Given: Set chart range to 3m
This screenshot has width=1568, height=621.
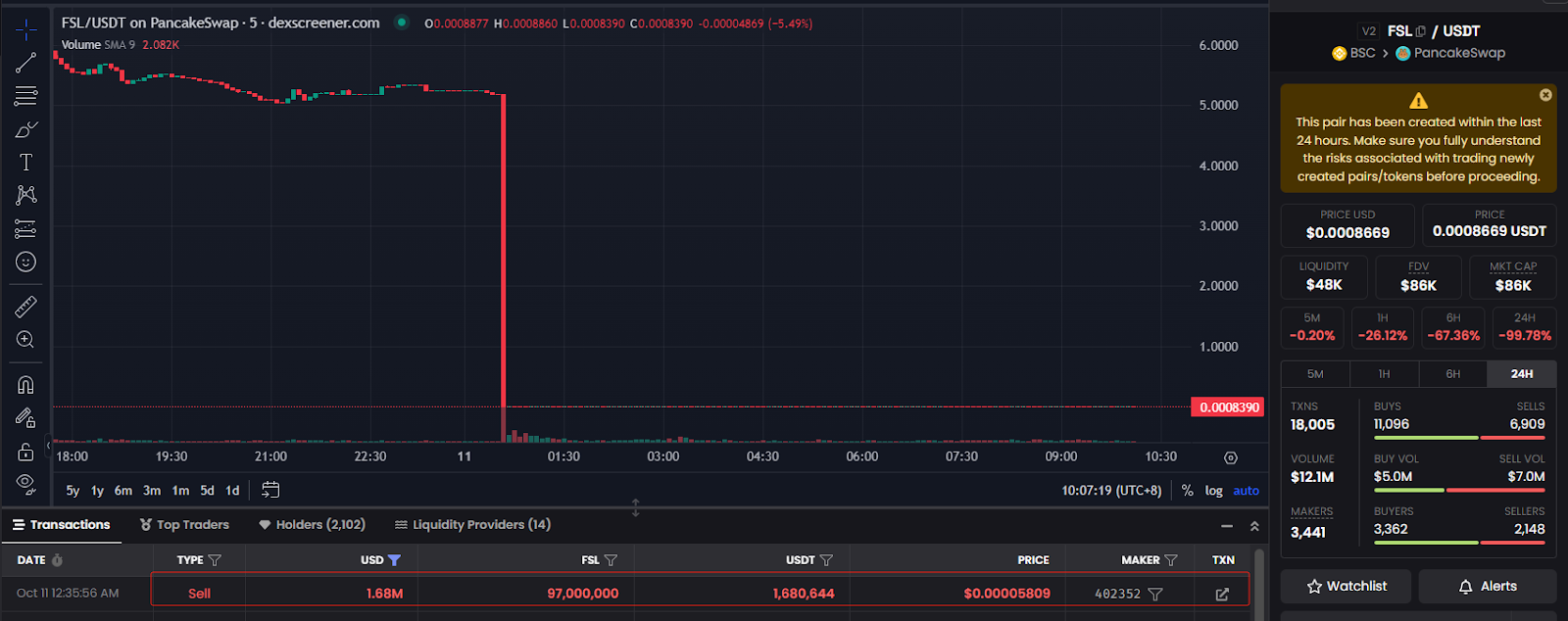Looking at the screenshot, I should [x=152, y=491].
